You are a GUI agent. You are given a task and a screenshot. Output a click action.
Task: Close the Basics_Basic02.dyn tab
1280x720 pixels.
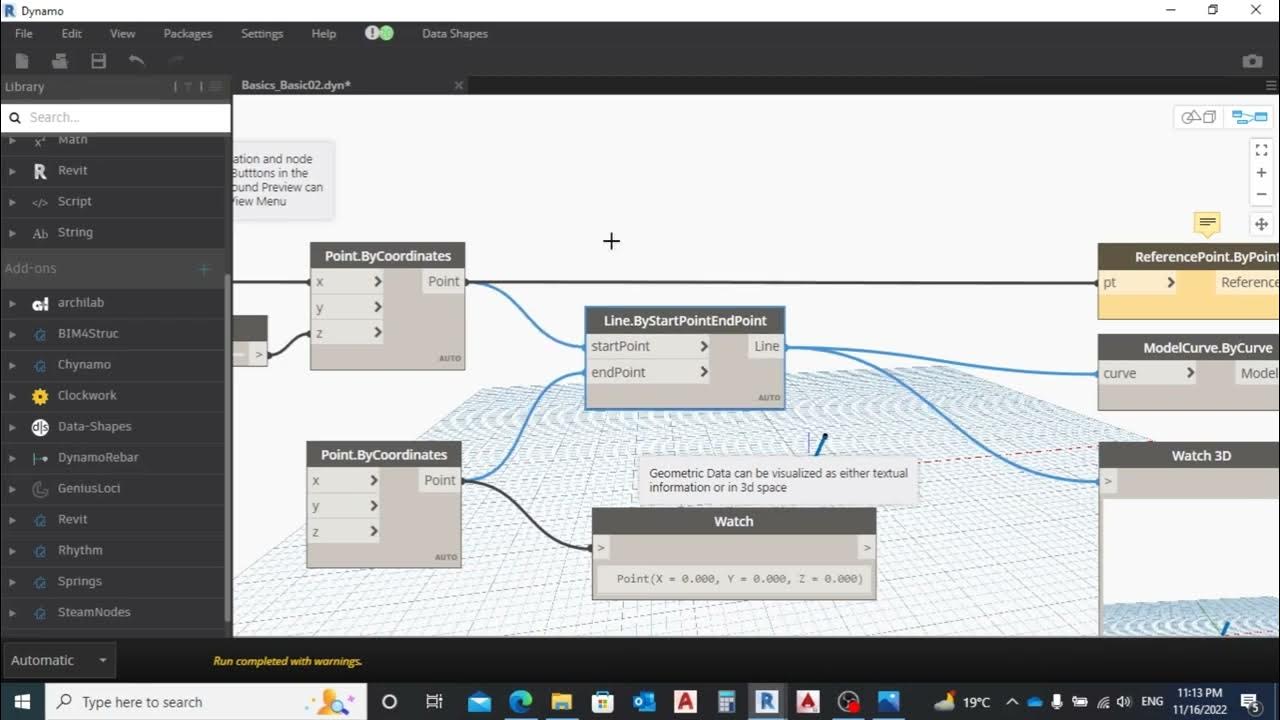(459, 85)
